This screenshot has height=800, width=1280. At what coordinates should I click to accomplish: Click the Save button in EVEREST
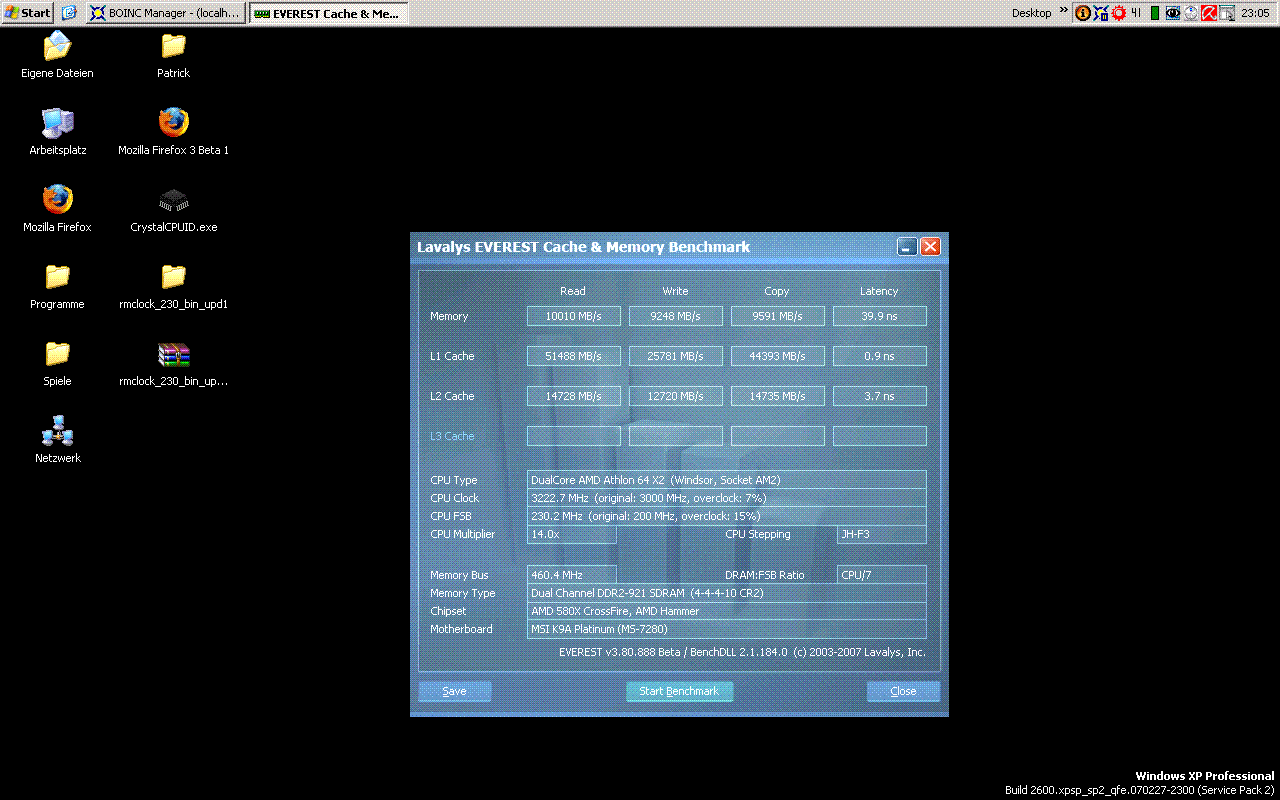tap(454, 691)
